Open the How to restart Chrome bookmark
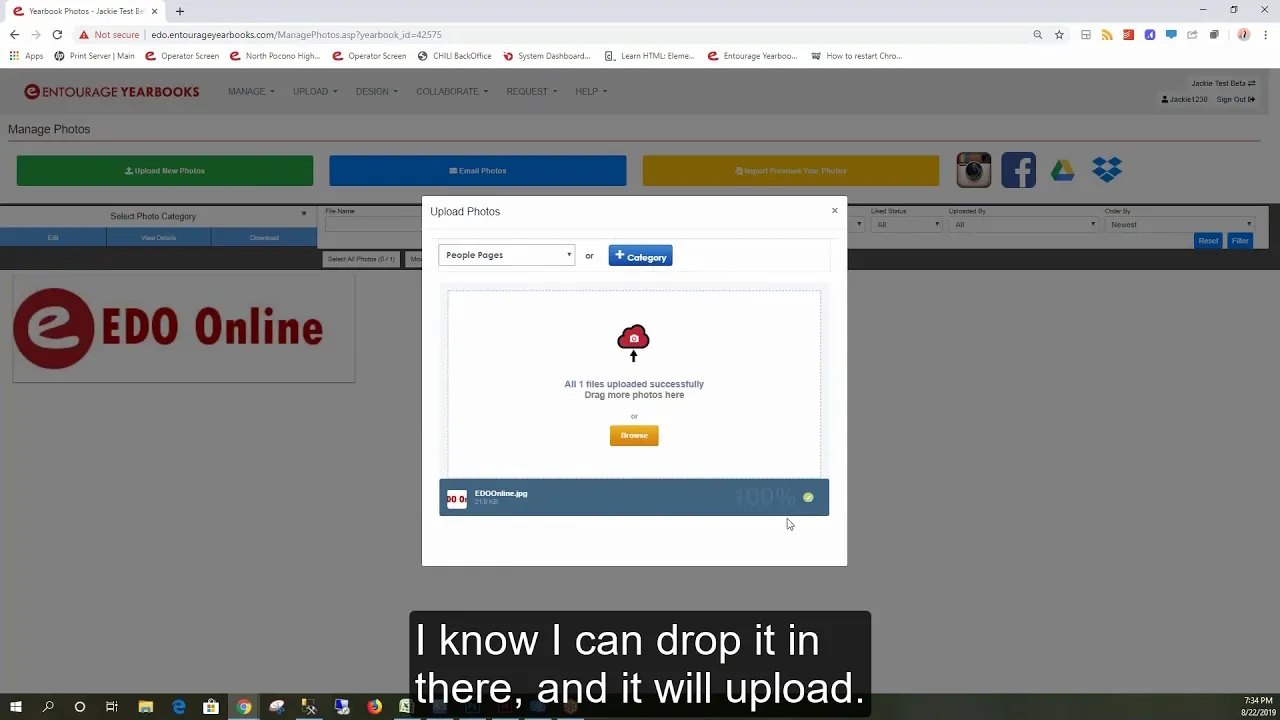1280x720 pixels. tap(856, 56)
